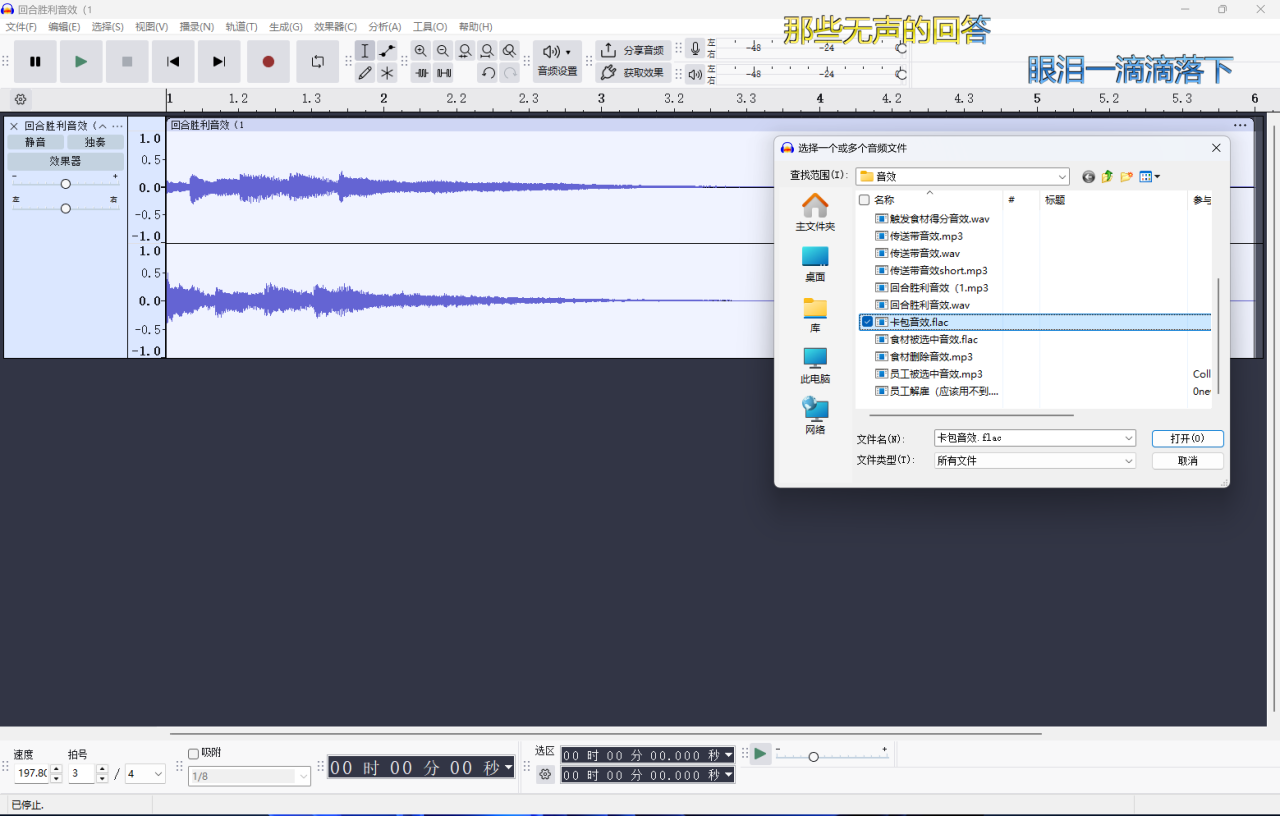The height and width of the screenshot is (816, 1280).
Task: Open the track 效果器 effects button
Action: tap(65, 161)
